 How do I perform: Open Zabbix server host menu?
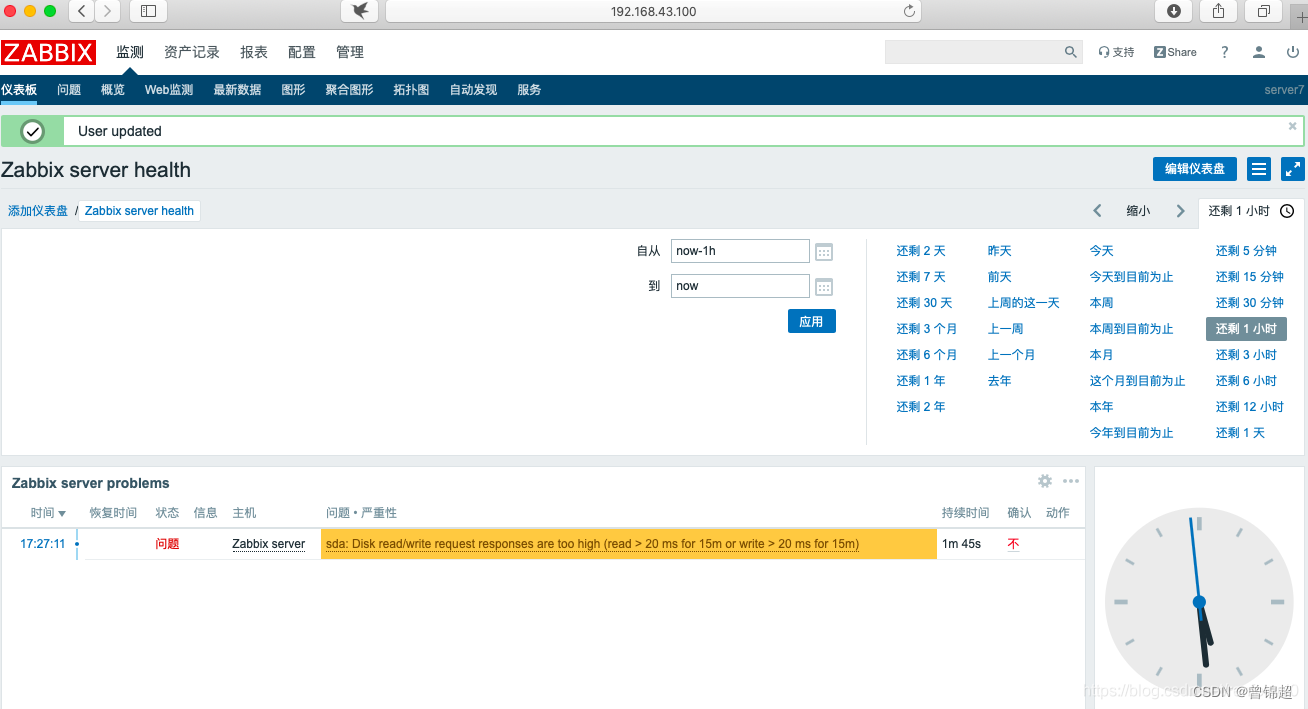[269, 544]
